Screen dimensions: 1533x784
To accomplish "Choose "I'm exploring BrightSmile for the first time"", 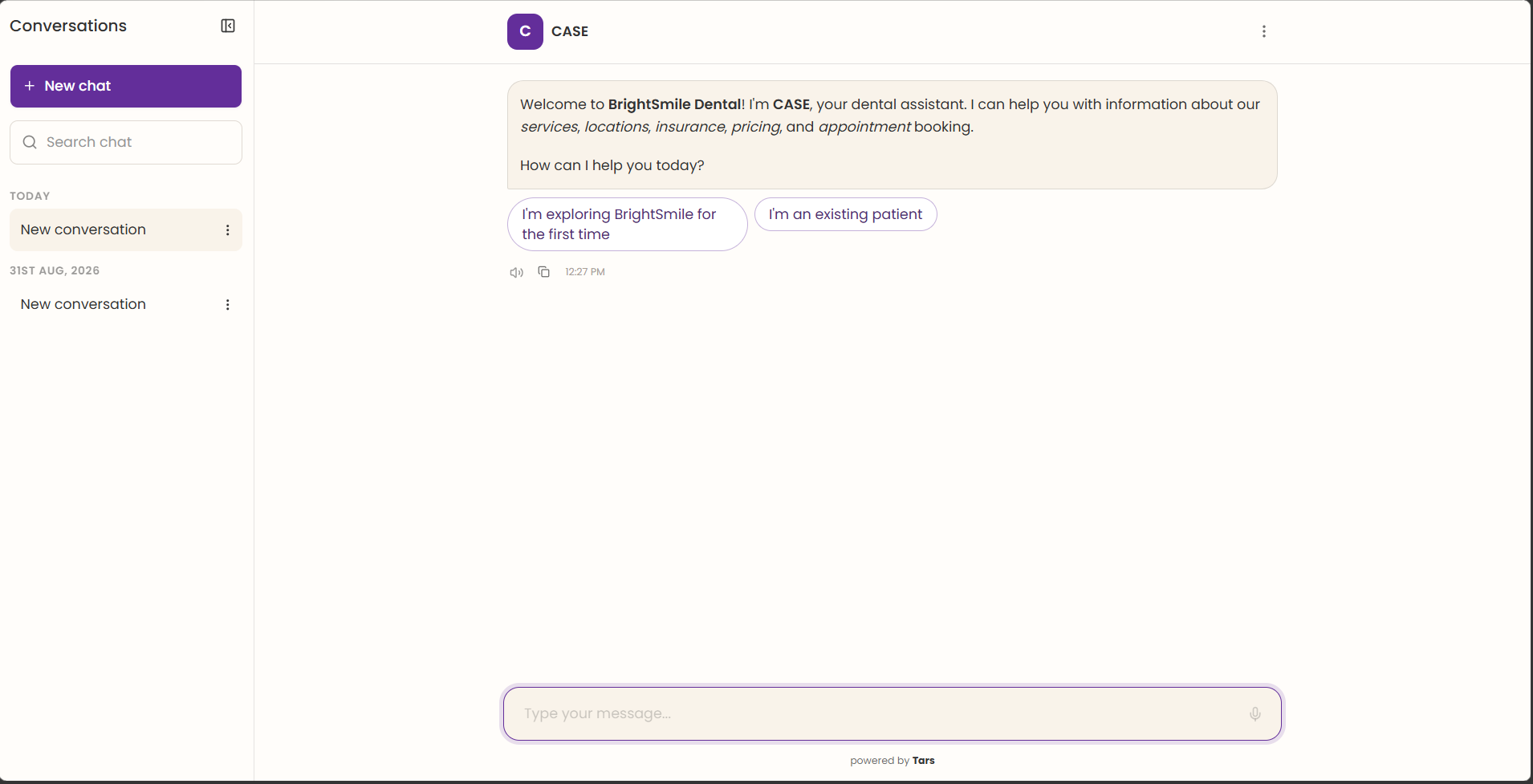I will [x=628, y=224].
